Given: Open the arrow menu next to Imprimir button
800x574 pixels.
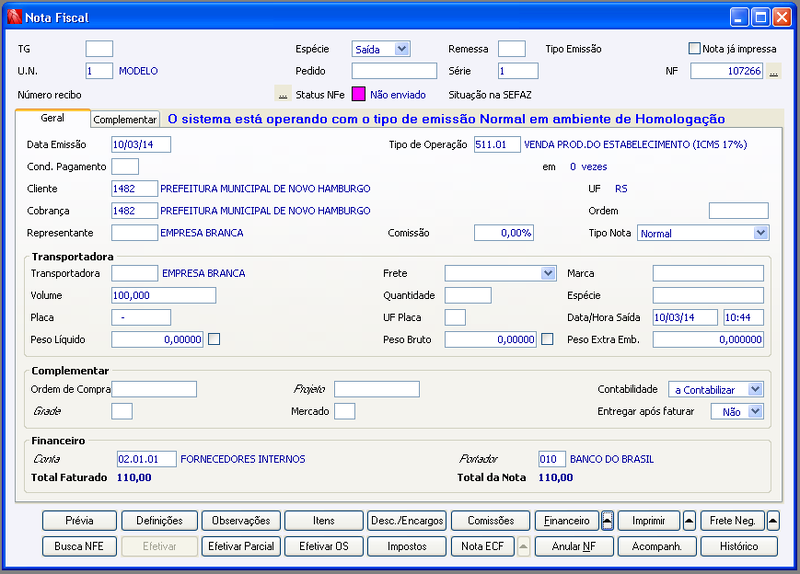Looking at the screenshot, I should [x=689, y=521].
